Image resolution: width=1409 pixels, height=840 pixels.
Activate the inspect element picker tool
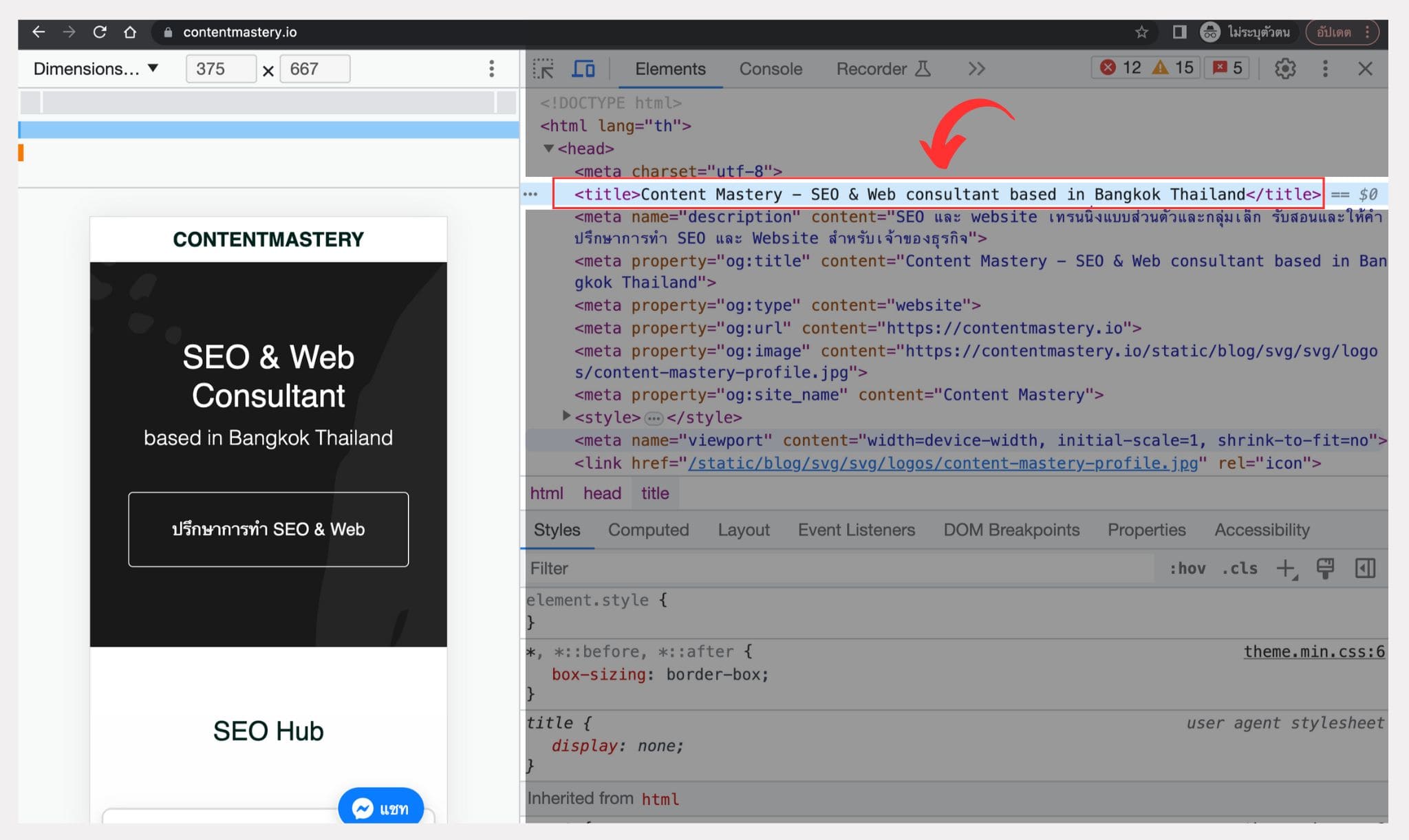click(x=544, y=69)
